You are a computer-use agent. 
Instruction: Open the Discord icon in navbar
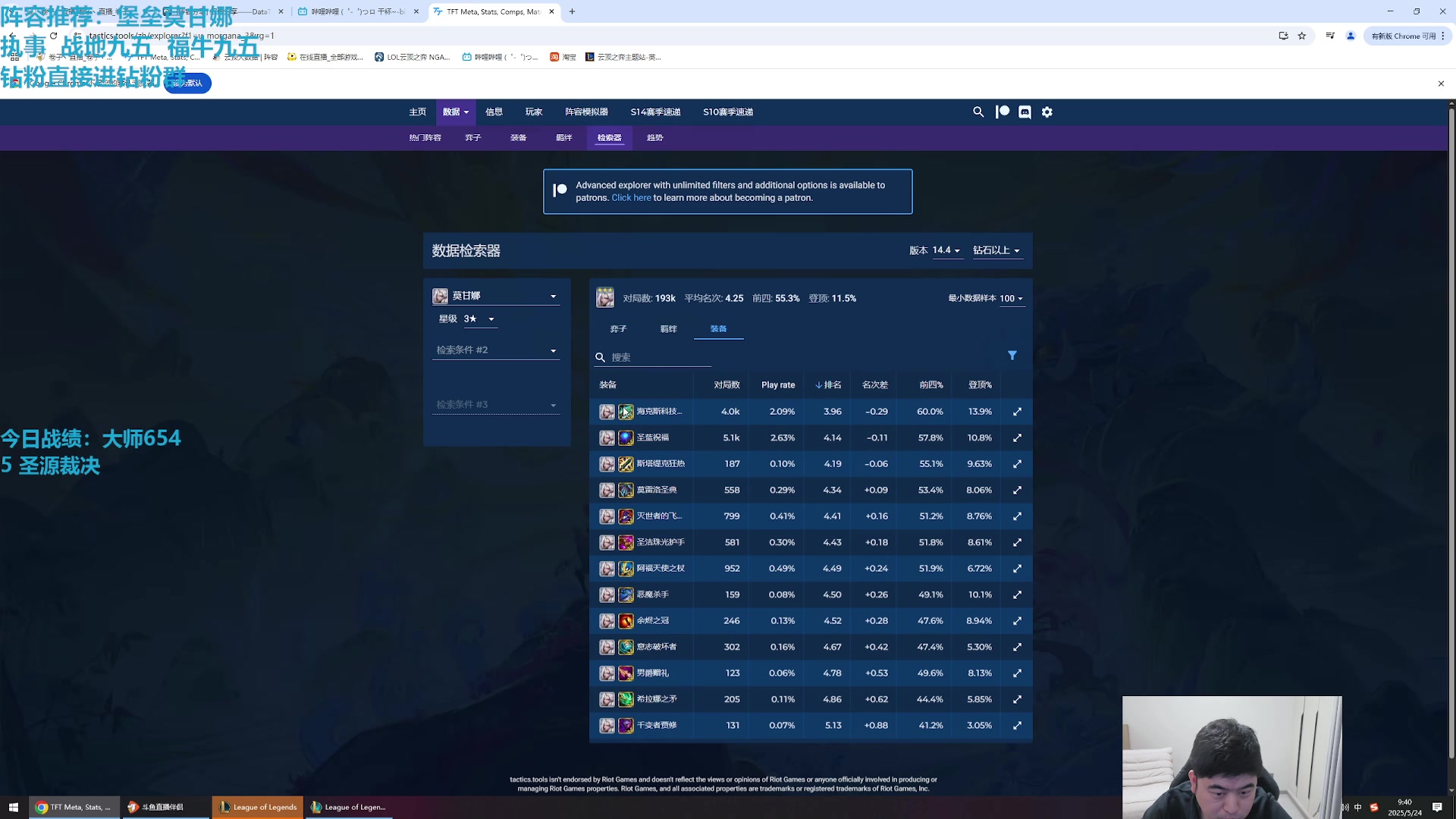pyautogui.click(x=1025, y=111)
